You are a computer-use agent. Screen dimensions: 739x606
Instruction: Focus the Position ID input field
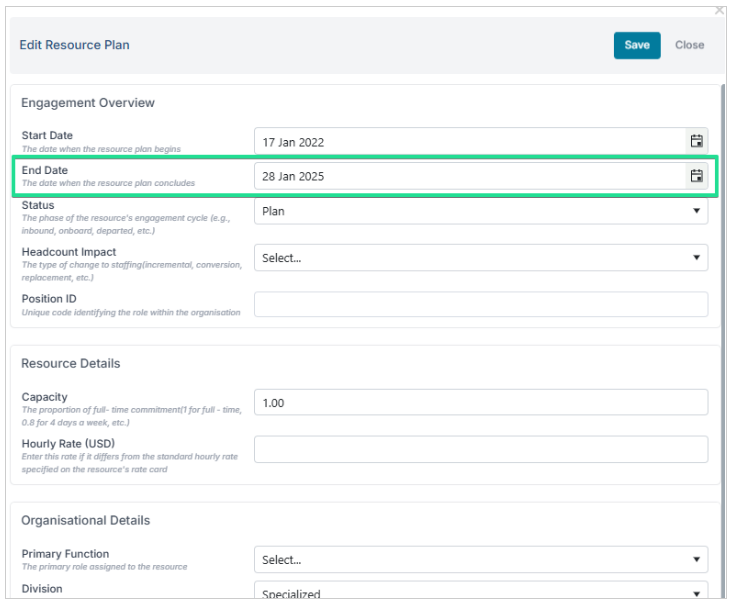pyautogui.click(x=481, y=304)
